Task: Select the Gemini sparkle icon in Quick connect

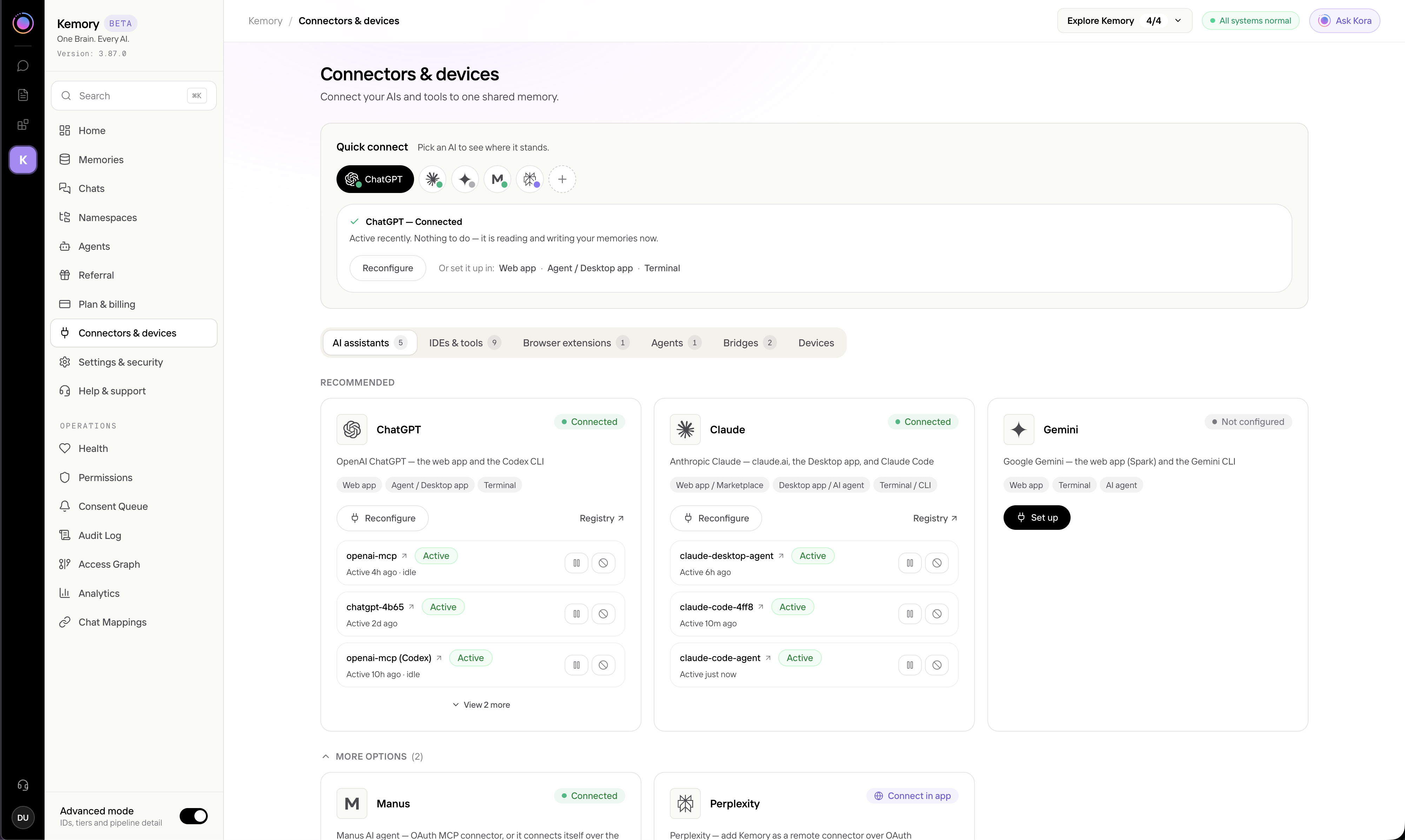Action: pyautogui.click(x=465, y=179)
